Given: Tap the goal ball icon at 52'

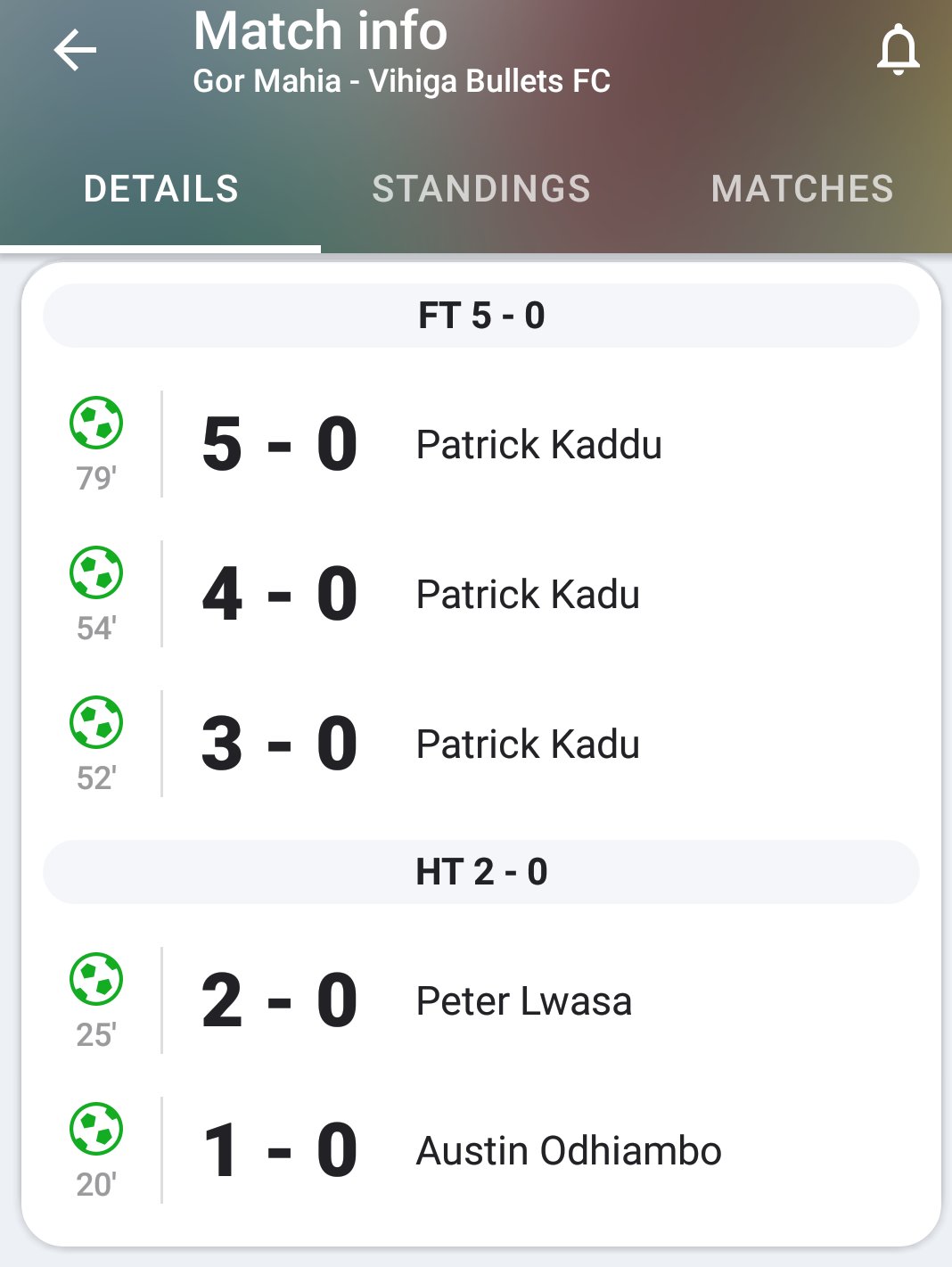Looking at the screenshot, I should pos(96,722).
